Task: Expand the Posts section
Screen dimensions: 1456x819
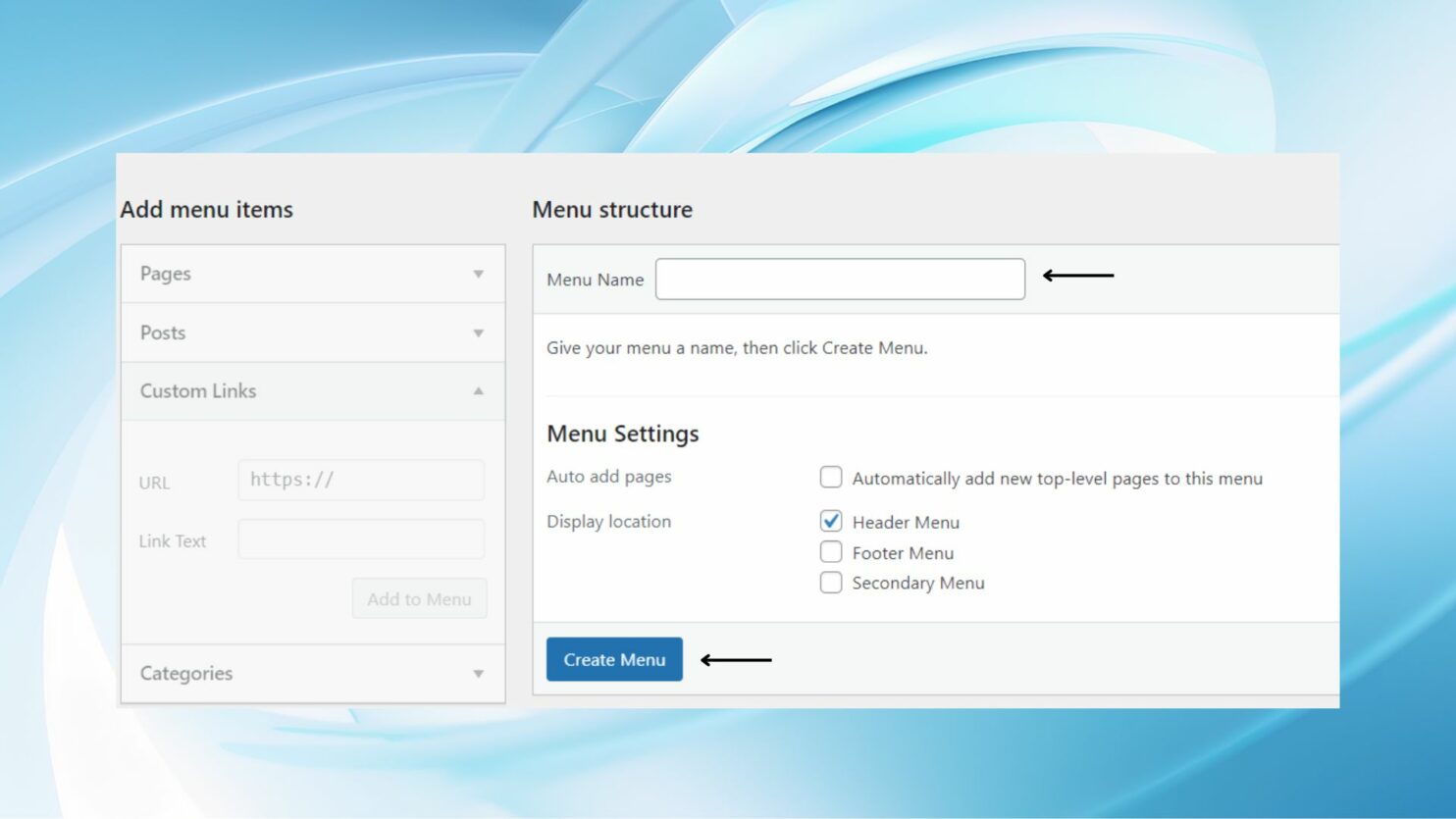Action: (313, 333)
